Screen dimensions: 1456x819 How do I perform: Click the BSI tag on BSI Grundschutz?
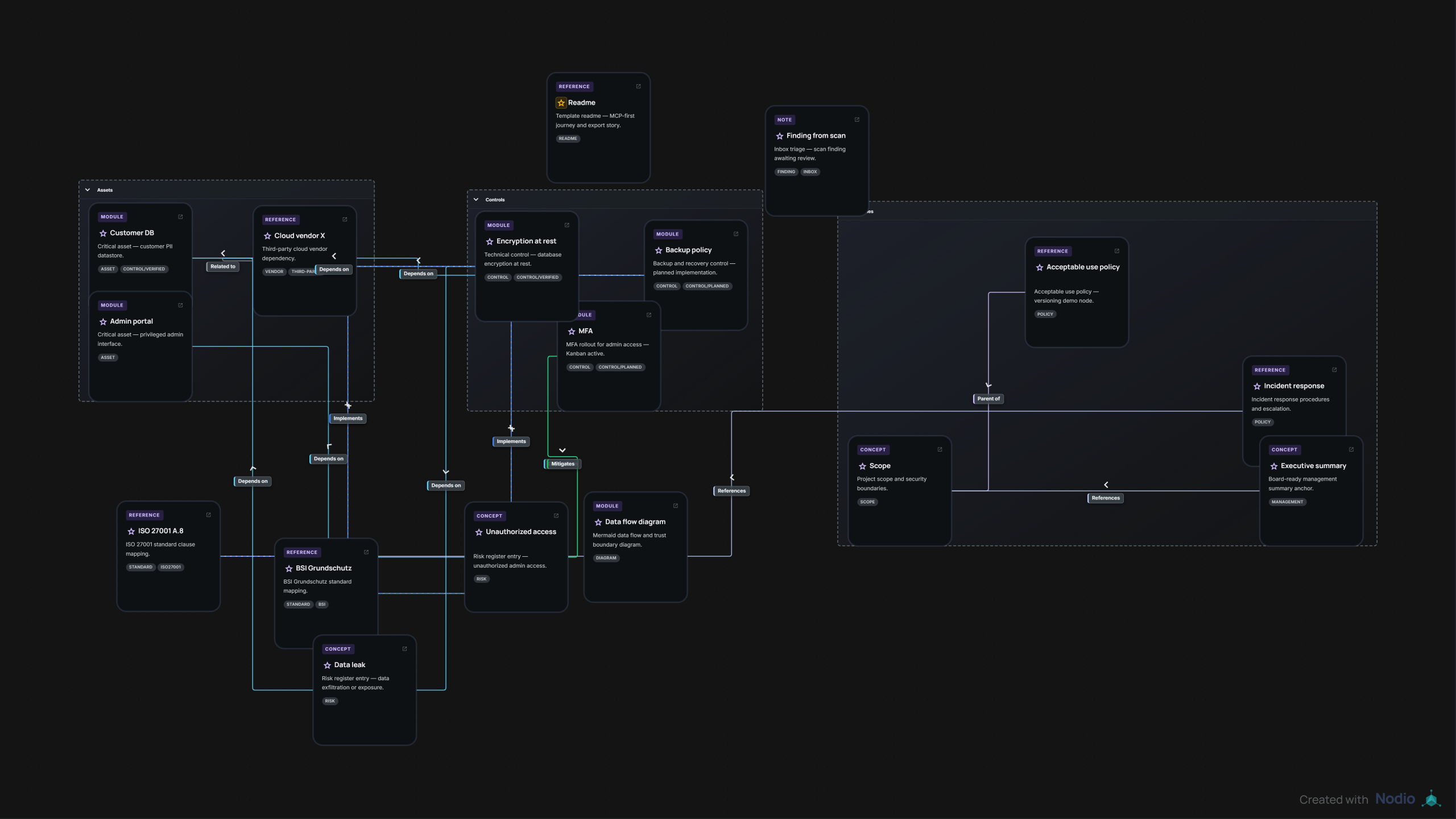(322, 605)
